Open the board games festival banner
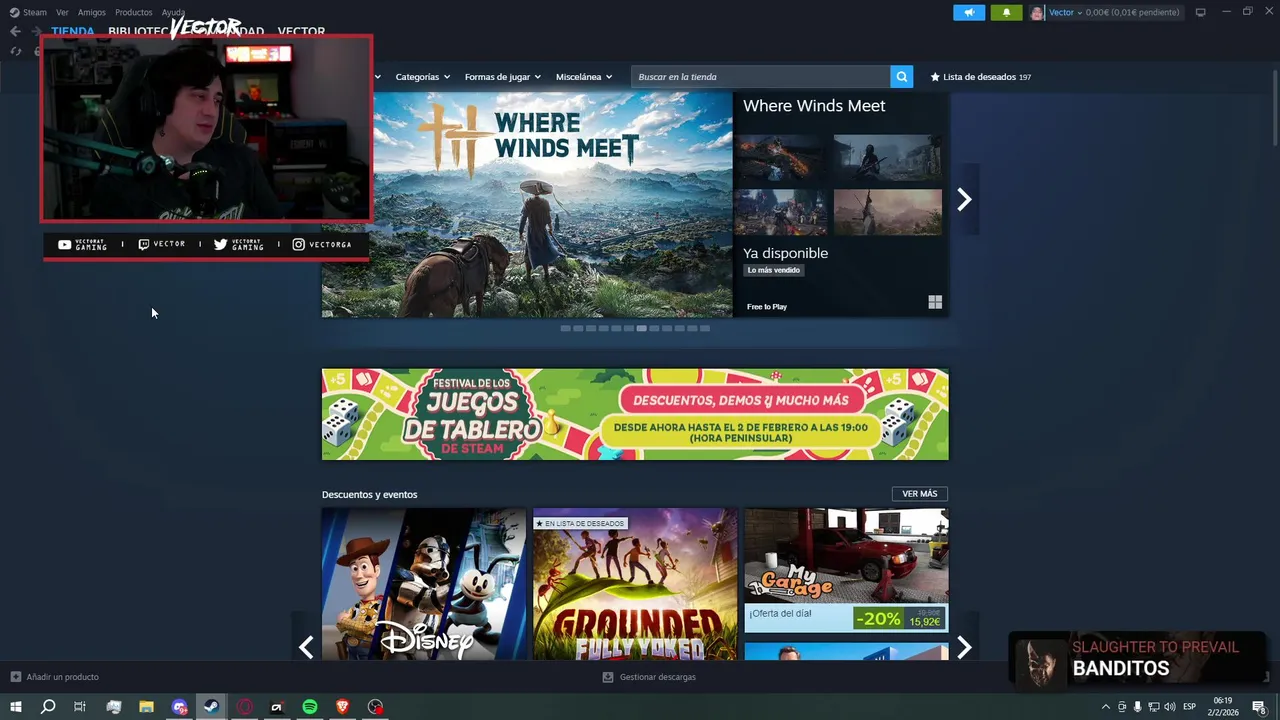Viewport: 1280px width, 720px height. [x=635, y=414]
